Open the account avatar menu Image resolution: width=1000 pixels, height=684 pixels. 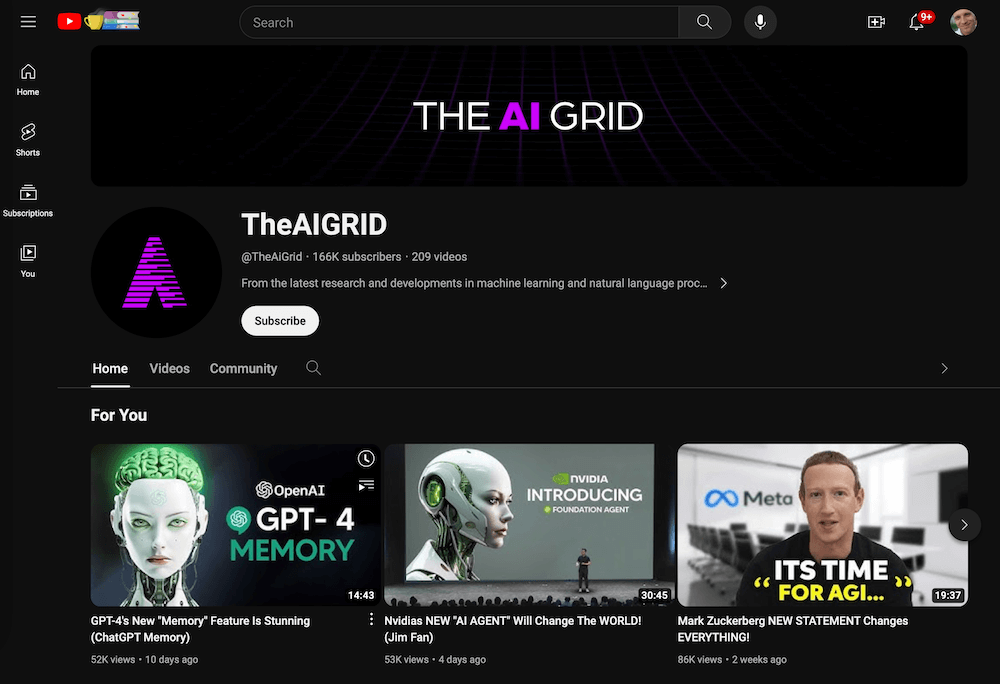[963, 22]
